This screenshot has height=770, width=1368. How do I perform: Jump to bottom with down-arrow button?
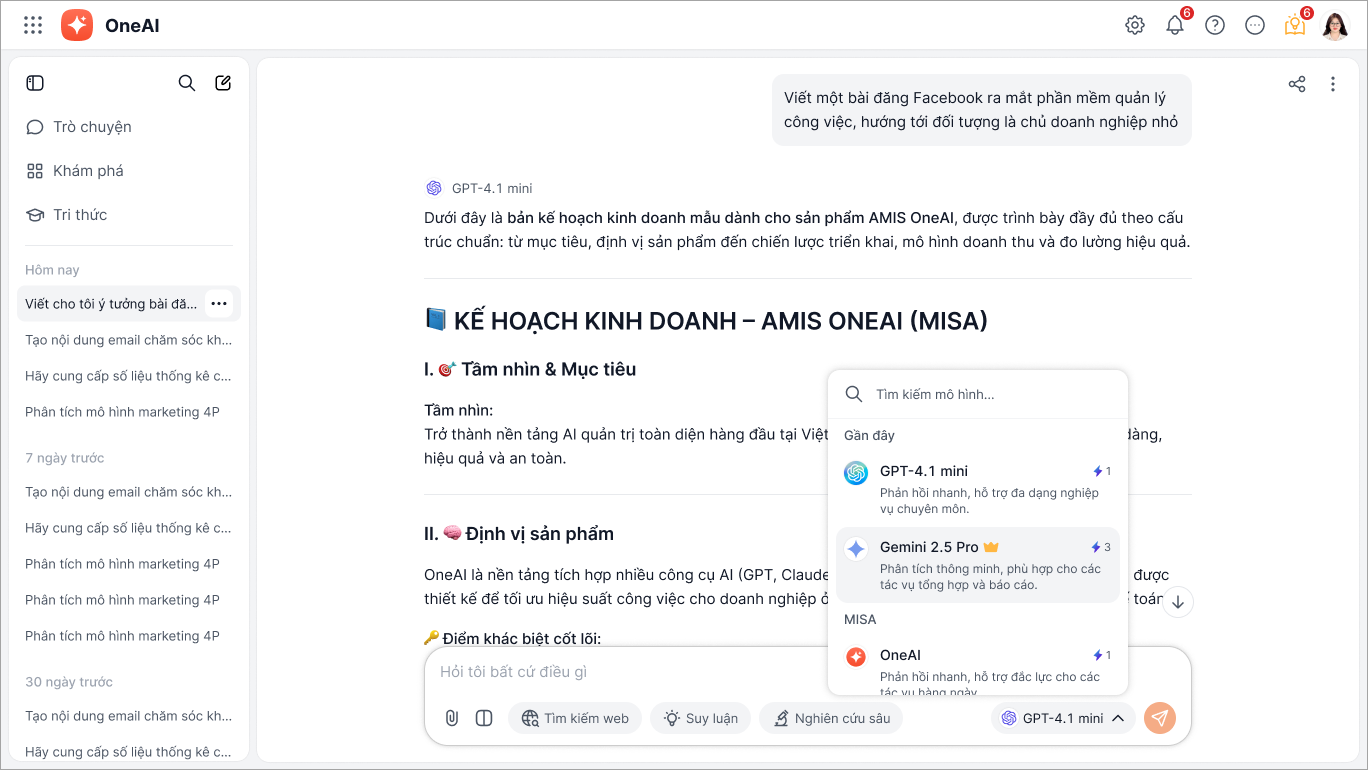(x=1178, y=602)
